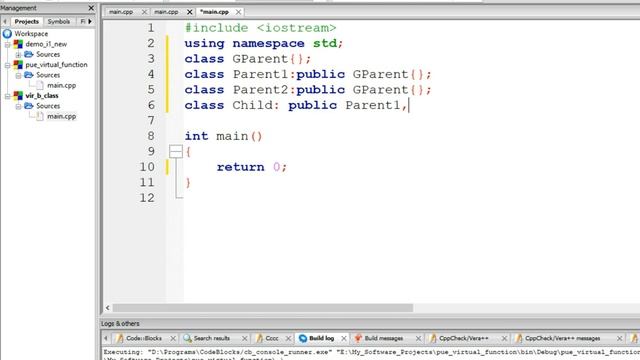Open the second main.cpp editor tab
Screen dimensions: 640x360
click(167, 12)
